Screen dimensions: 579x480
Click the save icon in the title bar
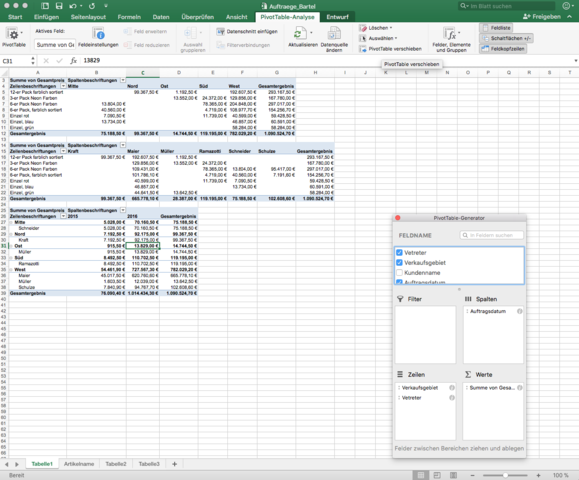(x=59, y=6)
